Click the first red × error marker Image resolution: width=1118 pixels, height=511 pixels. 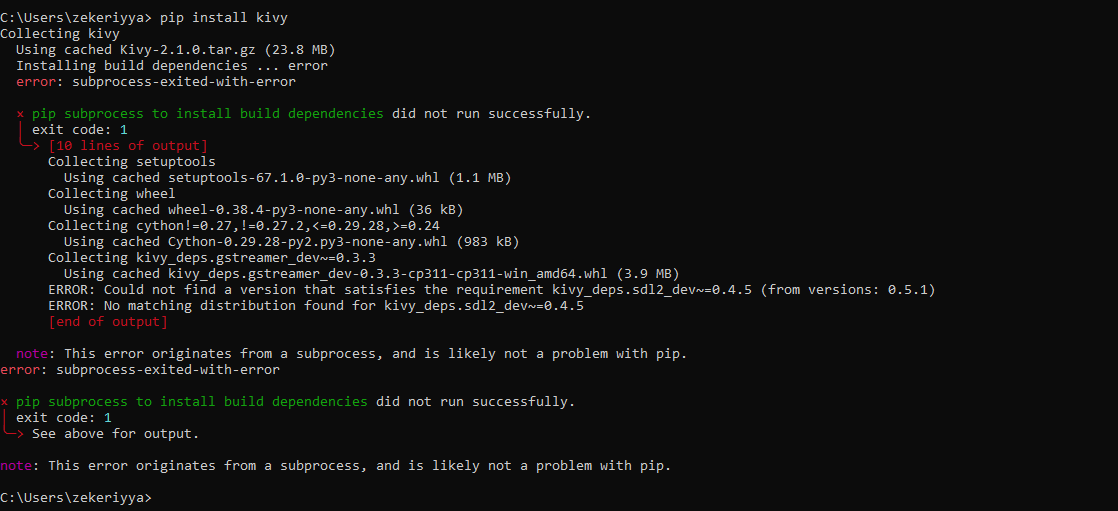point(20,114)
